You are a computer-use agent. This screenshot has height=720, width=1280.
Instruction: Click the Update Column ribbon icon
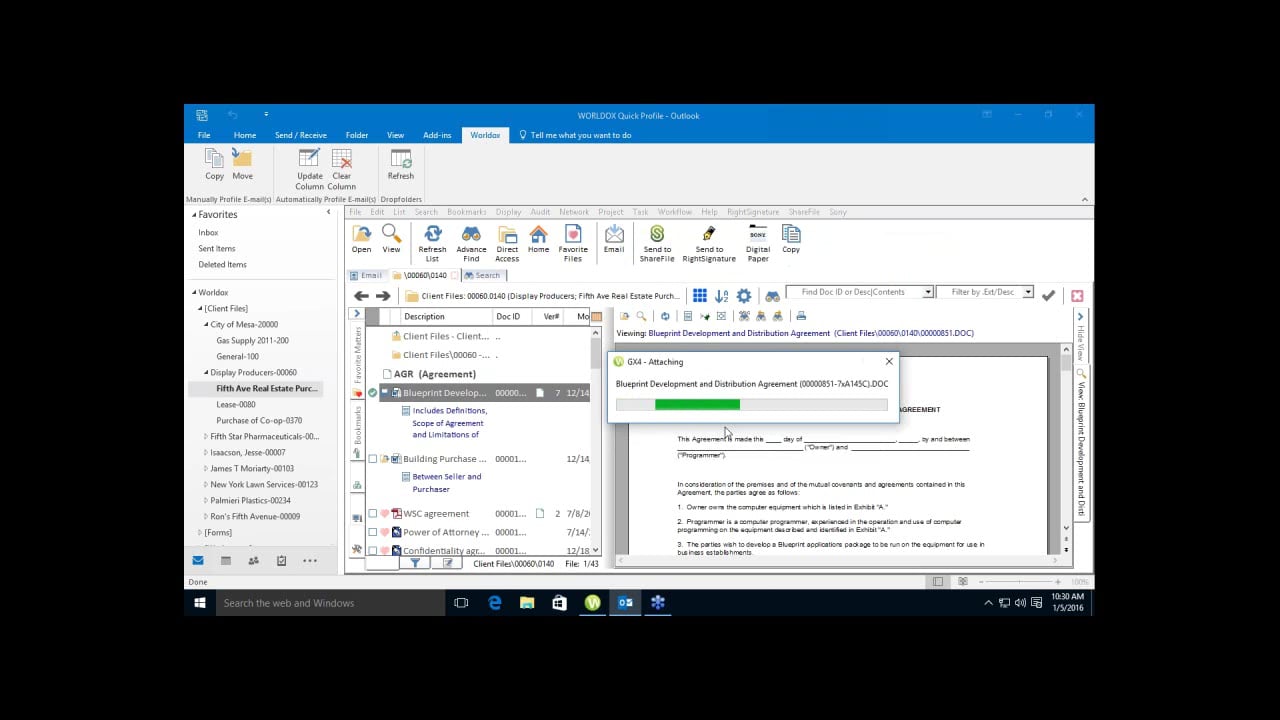[x=310, y=159]
